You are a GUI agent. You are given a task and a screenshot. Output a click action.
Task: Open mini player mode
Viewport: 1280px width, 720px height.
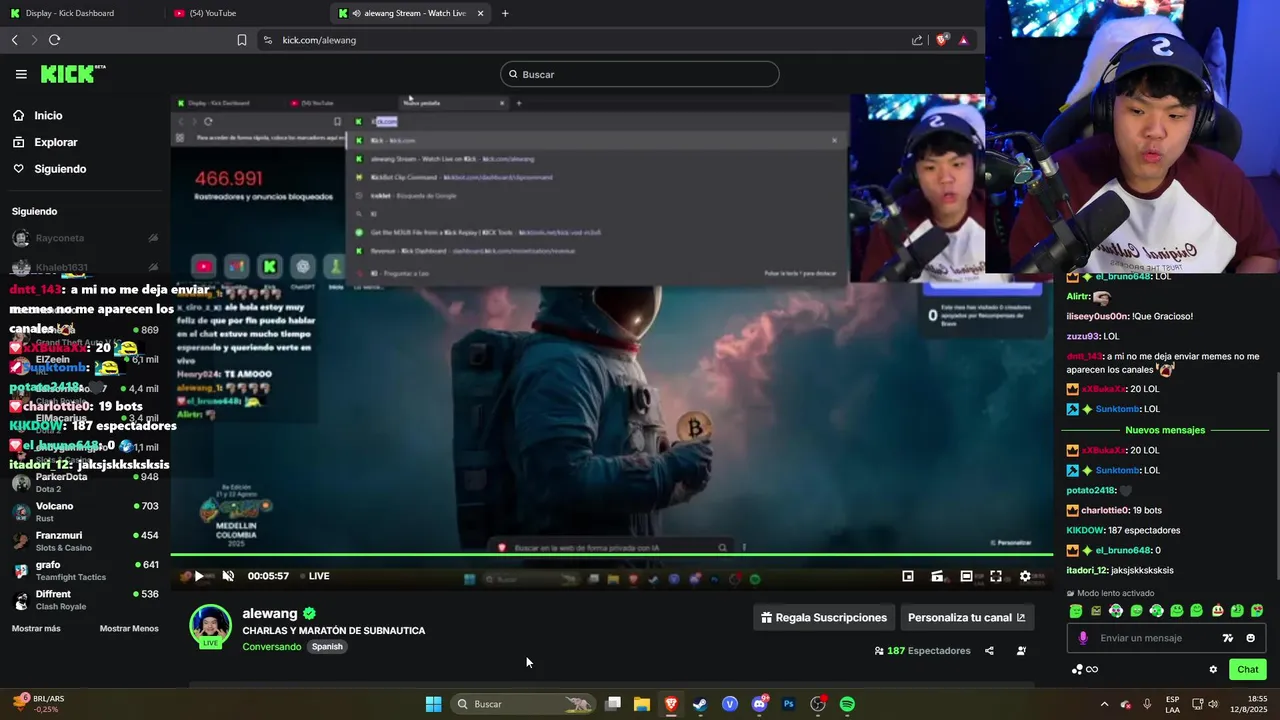point(908,576)
